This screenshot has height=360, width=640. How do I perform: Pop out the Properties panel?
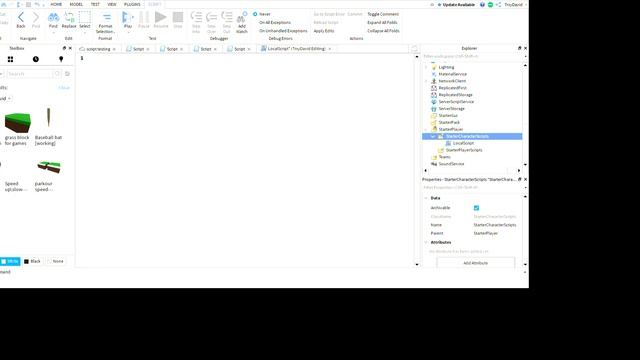(520, 179)
